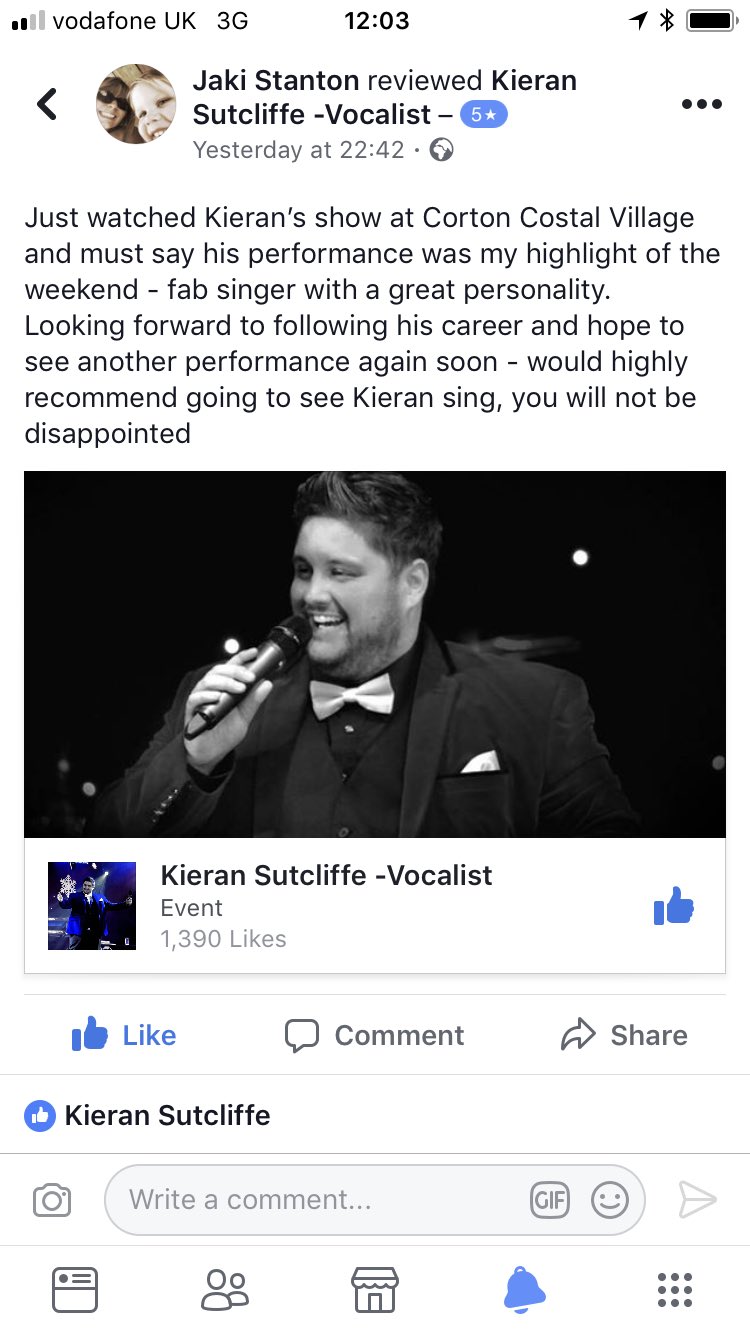
Task: Send the comment with the arrow icon
Action: (x=698, y=1199)
